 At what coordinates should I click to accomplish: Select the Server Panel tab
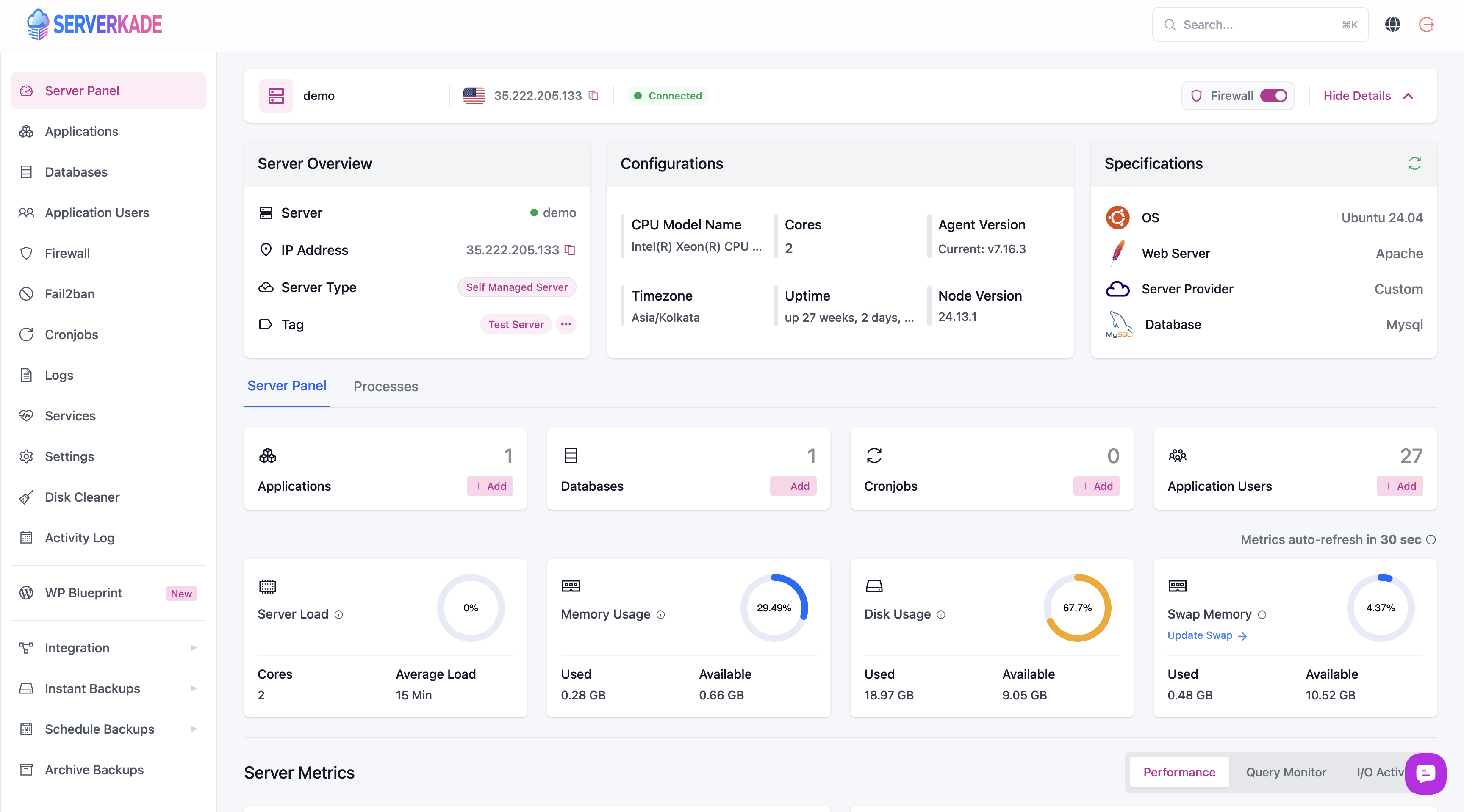click(x=286, y=386)
